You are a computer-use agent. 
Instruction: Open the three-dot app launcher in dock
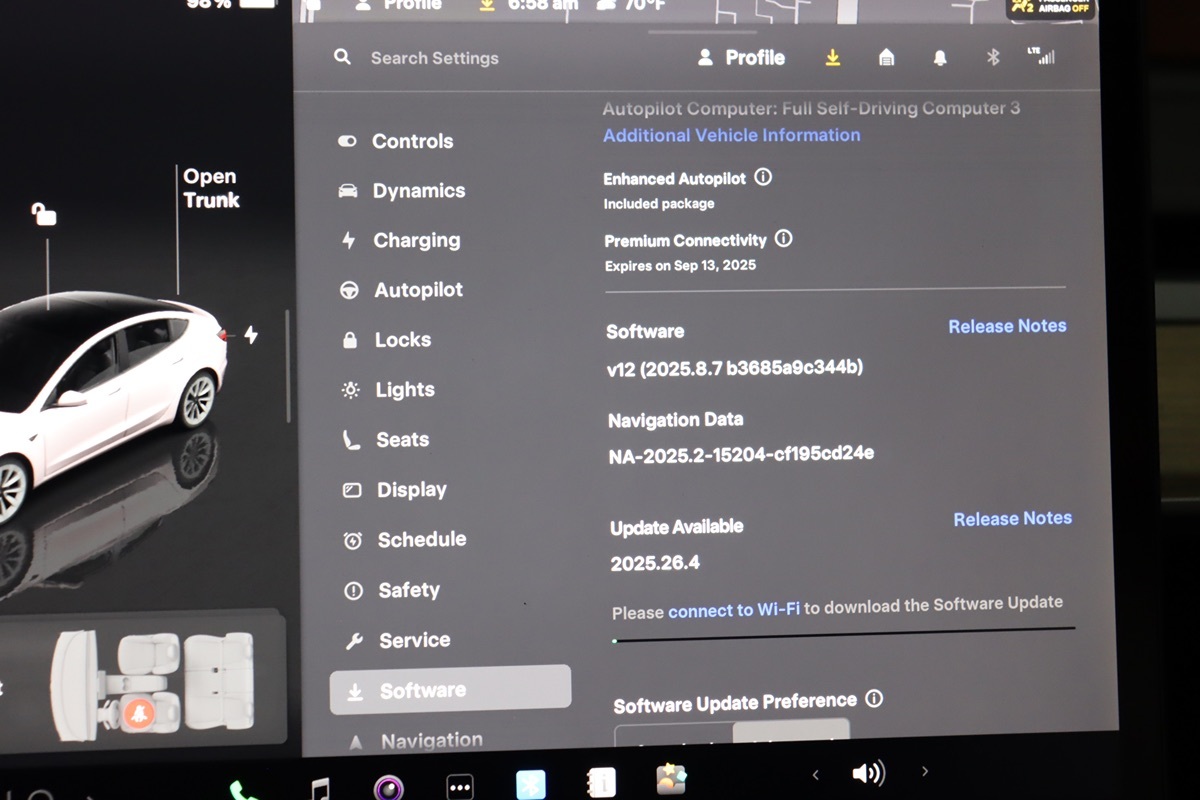pyautogui.click(x=459, y=787)
